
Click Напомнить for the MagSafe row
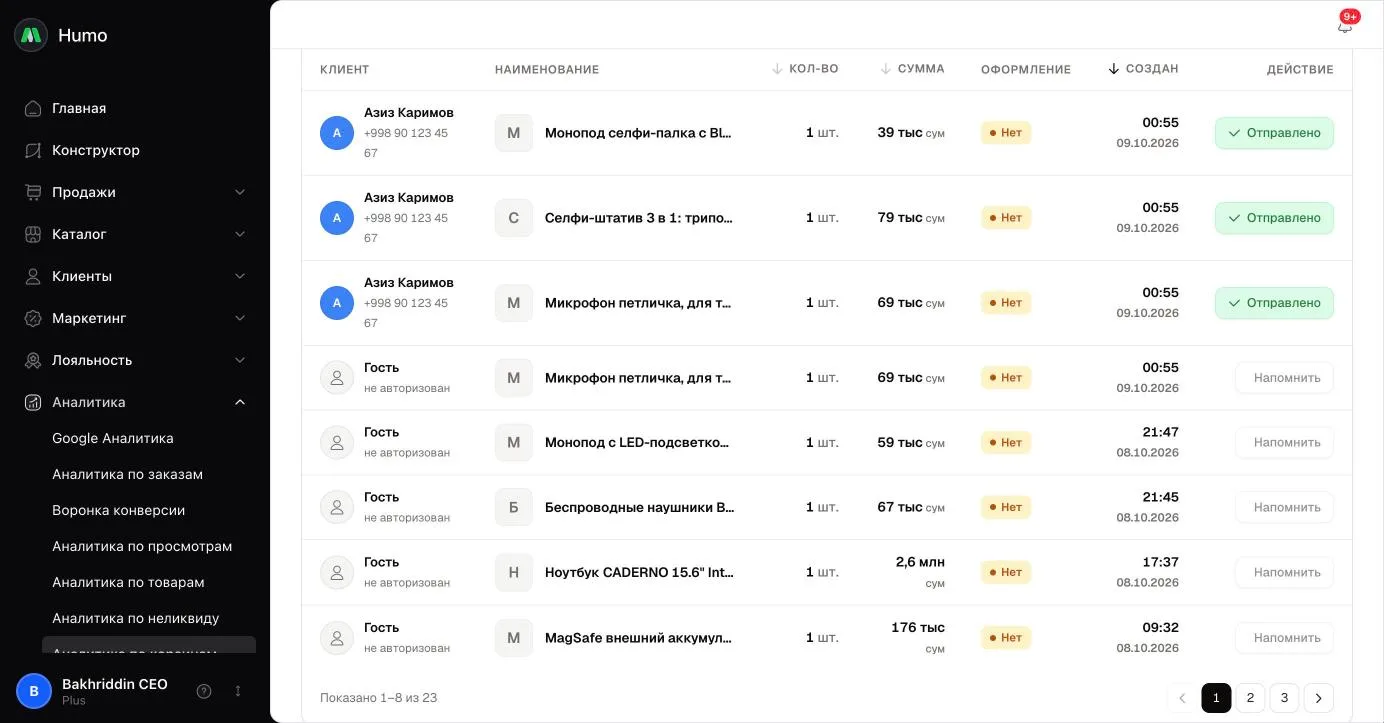click(1284, 638)
